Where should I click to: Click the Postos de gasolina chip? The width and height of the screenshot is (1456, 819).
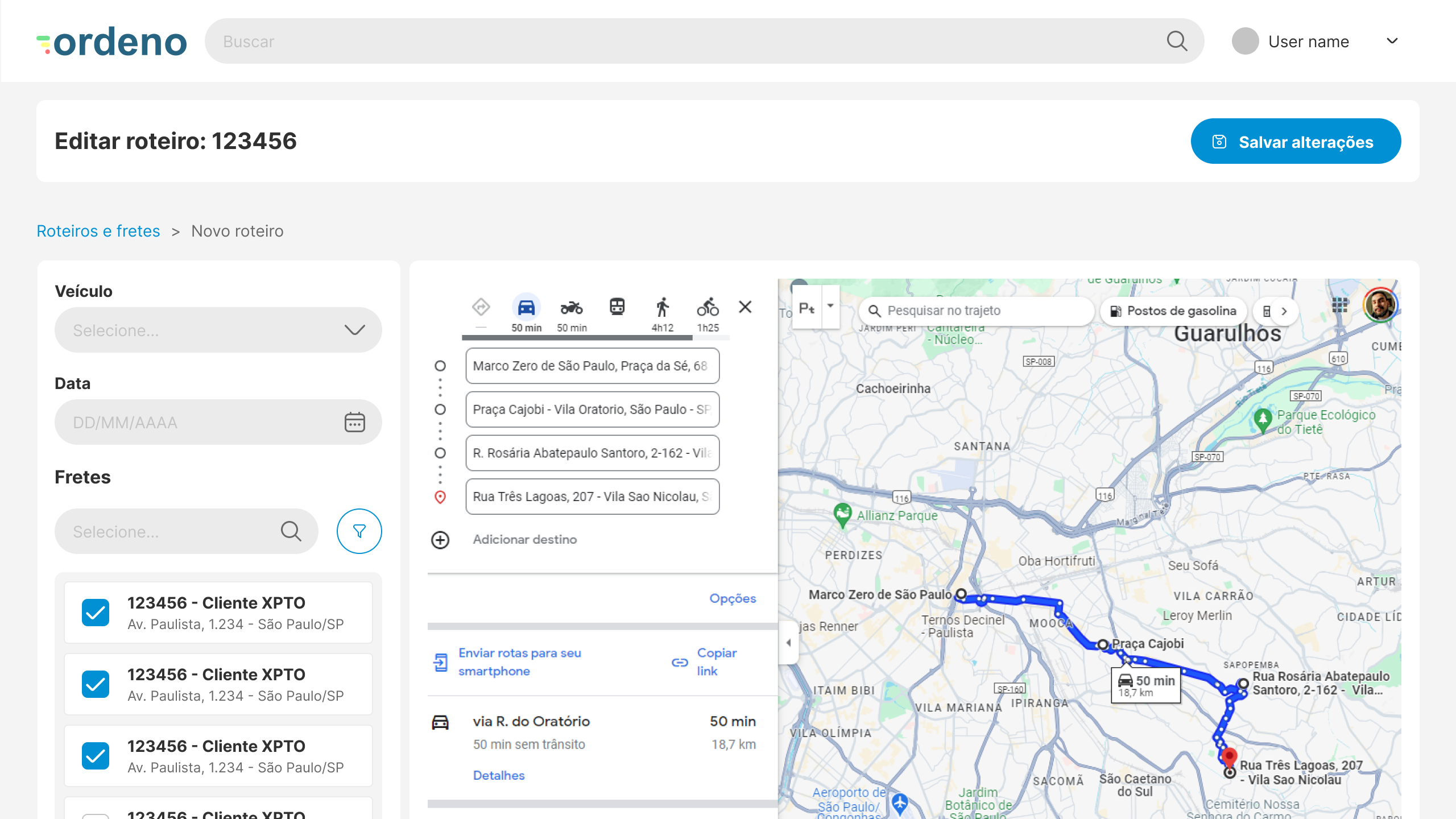1173,311
